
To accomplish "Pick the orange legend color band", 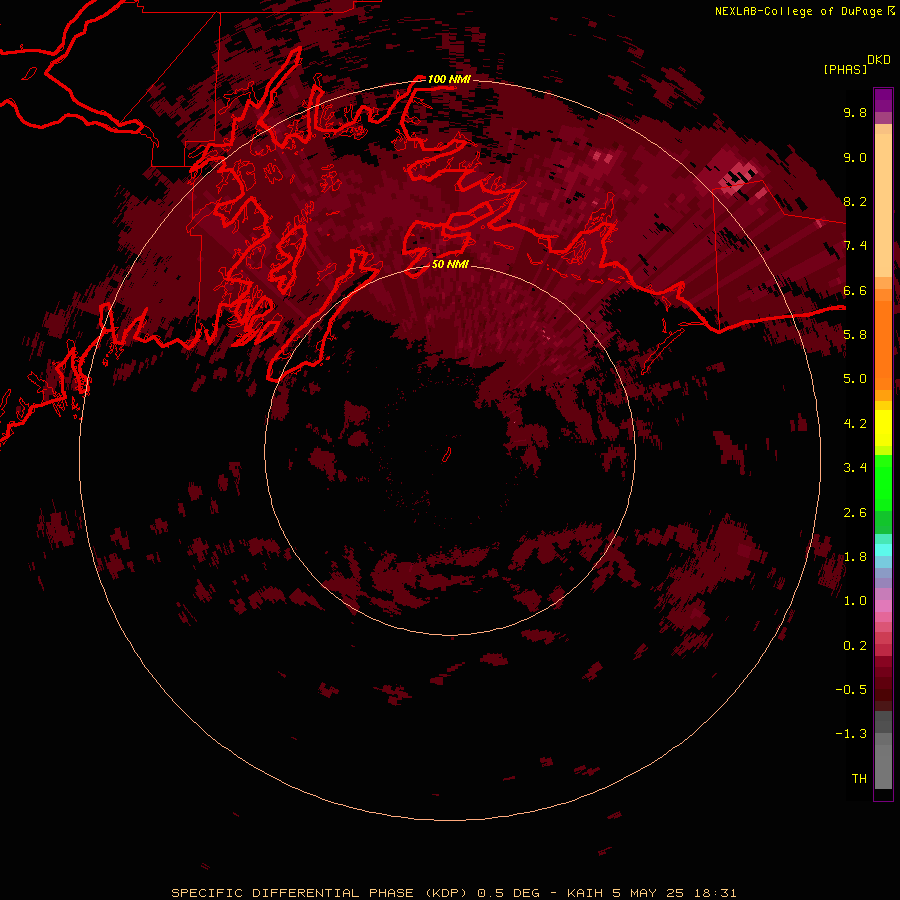I will click(x=883, y=344).
